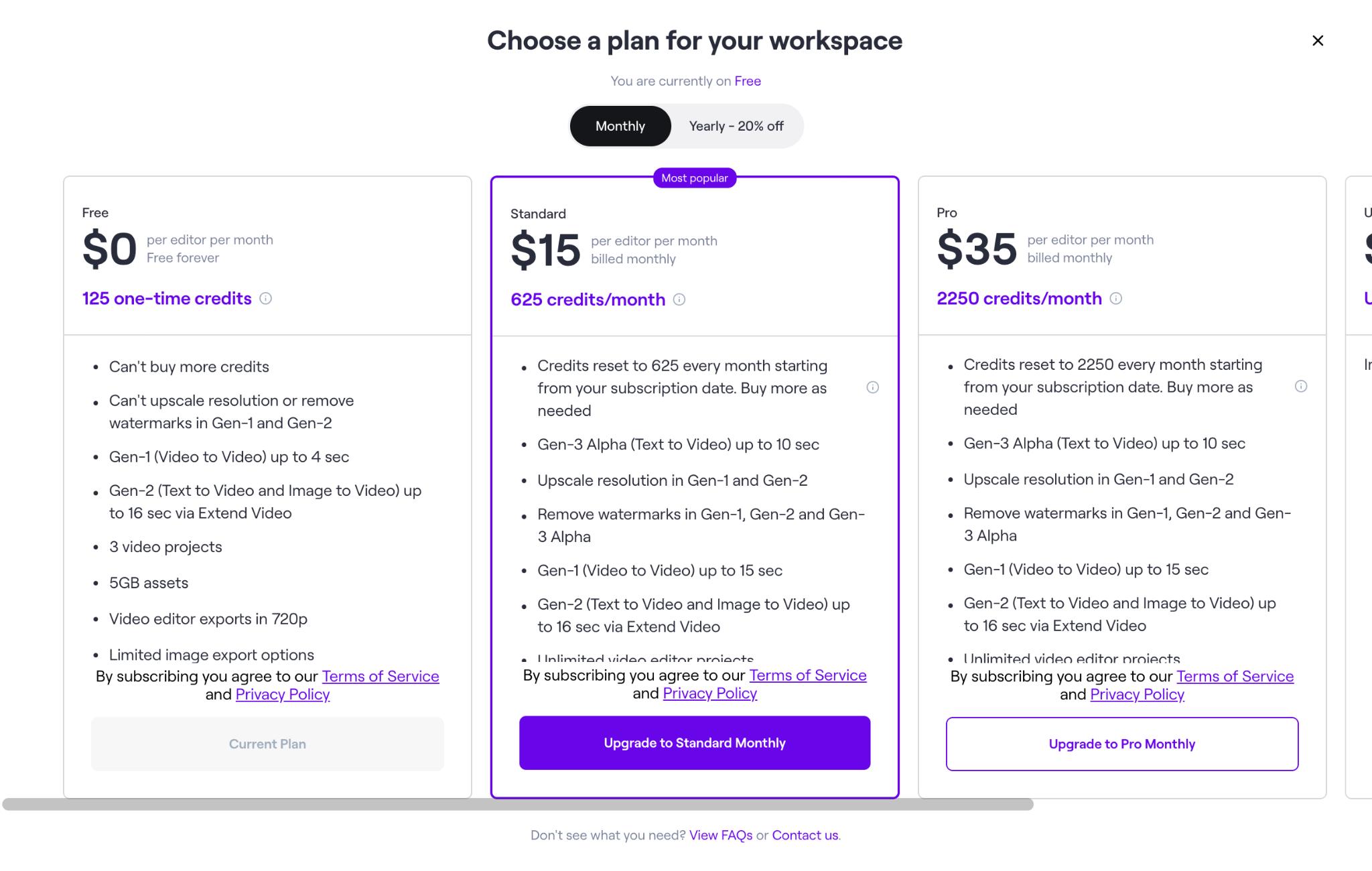
Task: Open the View FAQs link
Action: click(721, 835)
